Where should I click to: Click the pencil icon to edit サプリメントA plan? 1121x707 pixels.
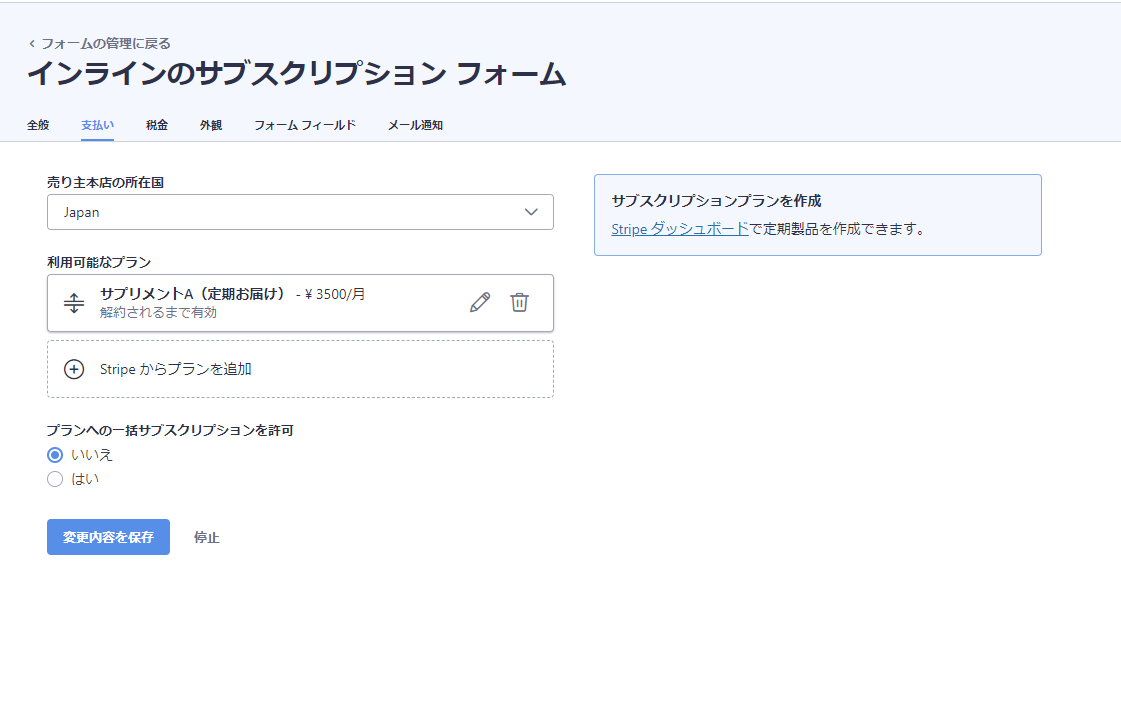480,303
